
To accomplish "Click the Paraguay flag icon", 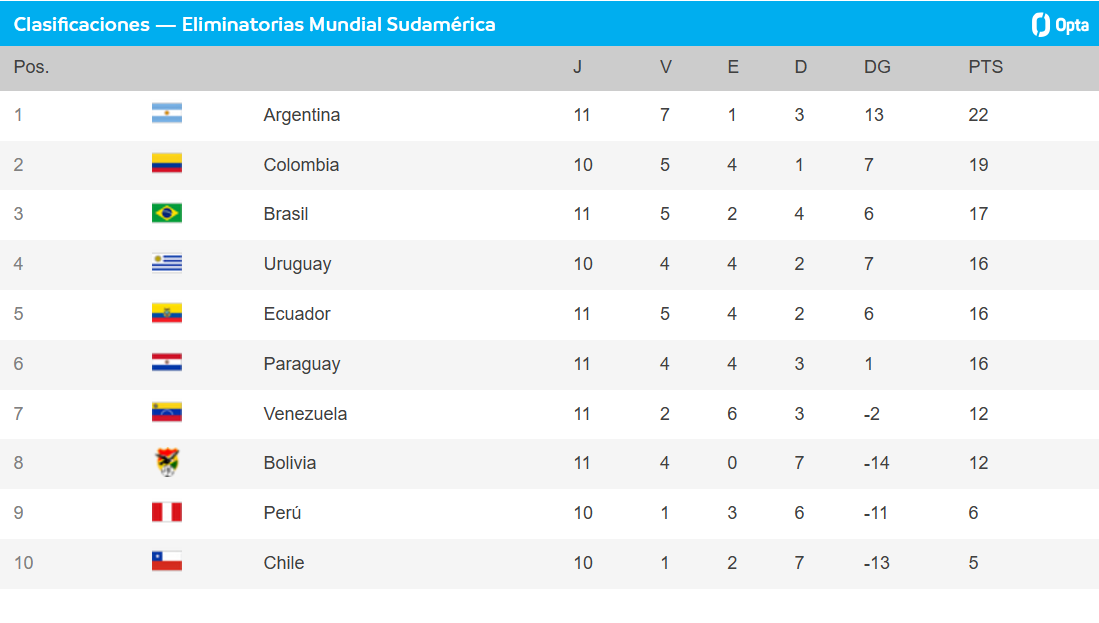I will pyautogui.click(x=167, y=362).
